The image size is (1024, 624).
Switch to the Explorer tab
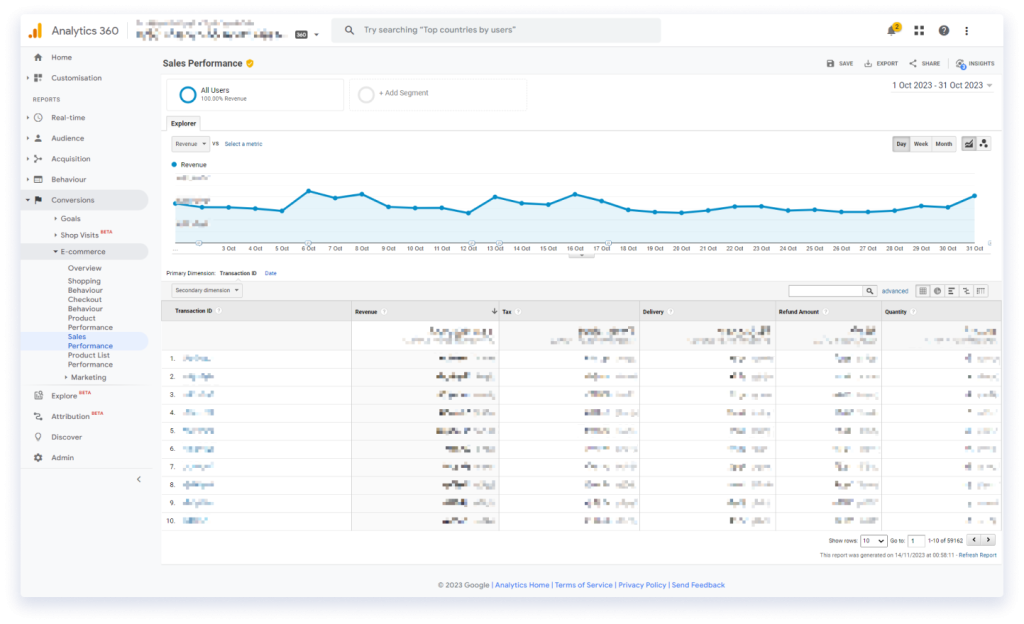pos(183,122)
